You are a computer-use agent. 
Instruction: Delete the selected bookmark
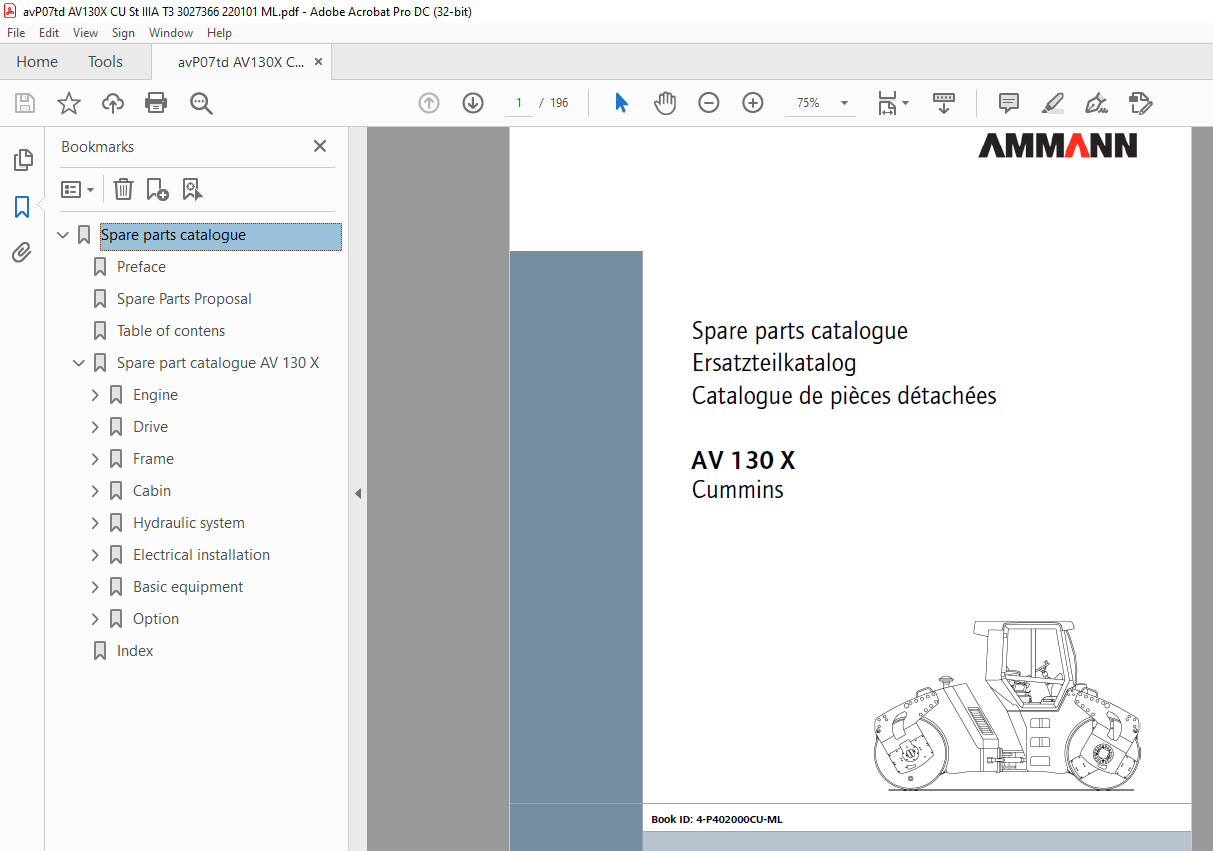[123, 189]
